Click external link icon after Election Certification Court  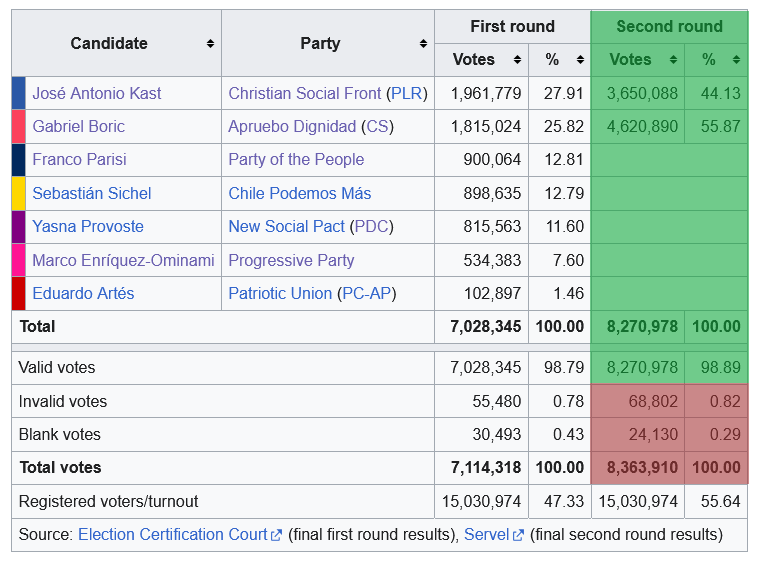point(276,535)
